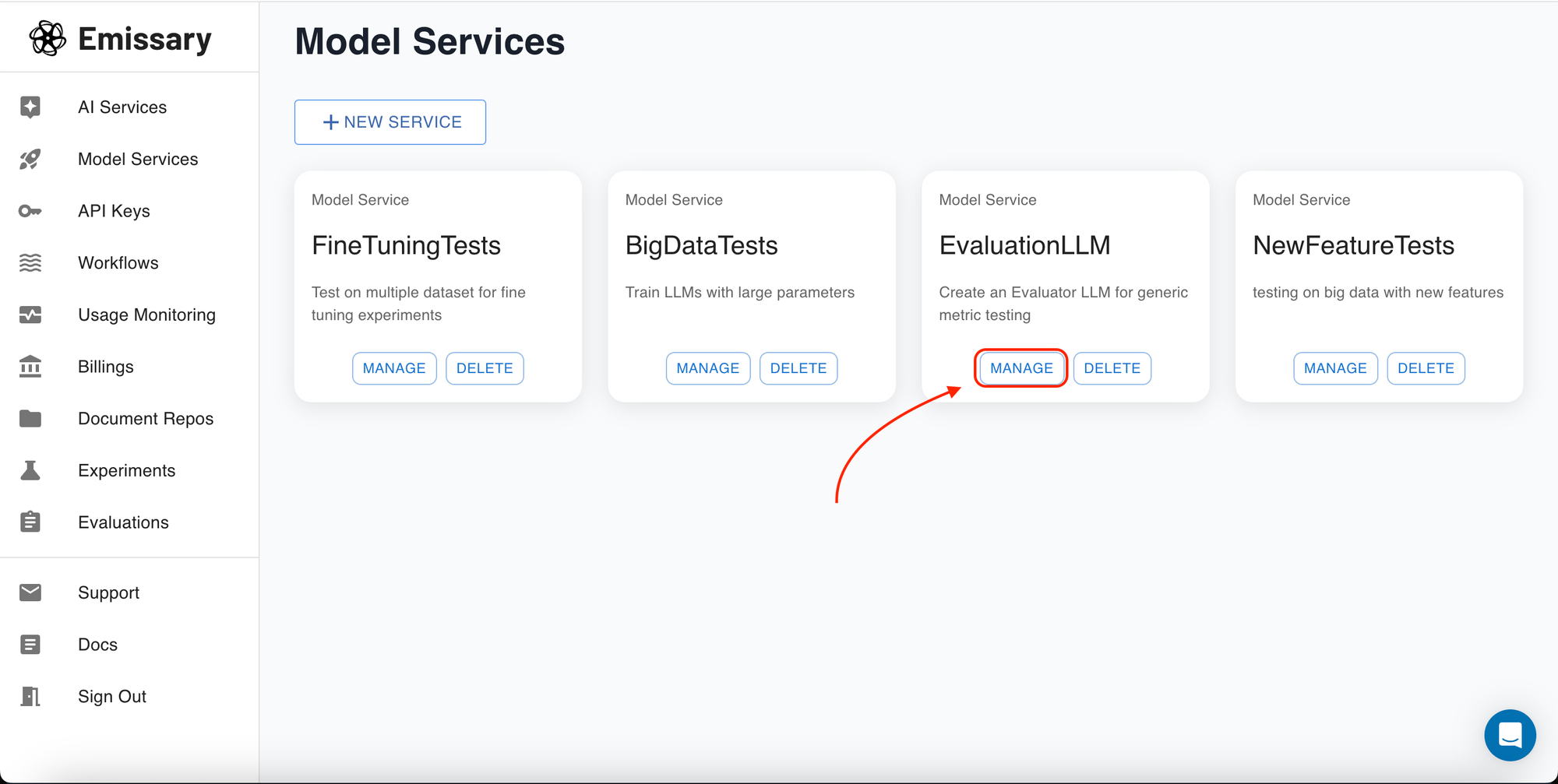Image resolution: width=1558 pixels, height=784 pixels.
Task: Delete the FineTuningTests service
Action: [485, 368]
